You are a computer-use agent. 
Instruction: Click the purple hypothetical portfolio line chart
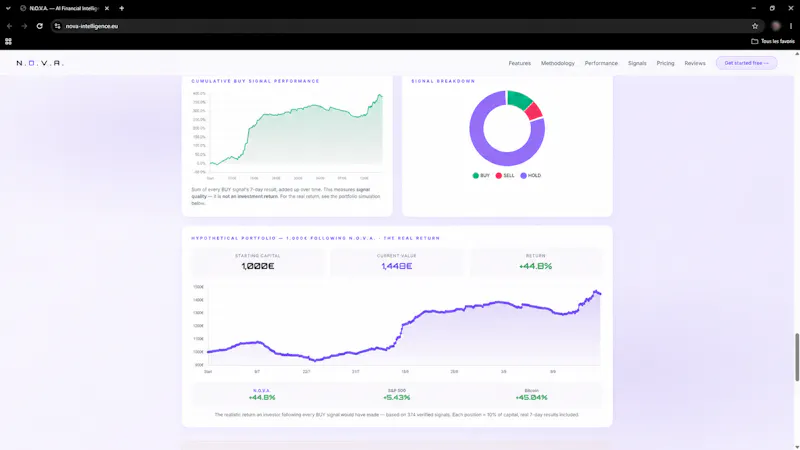point(404,327)
